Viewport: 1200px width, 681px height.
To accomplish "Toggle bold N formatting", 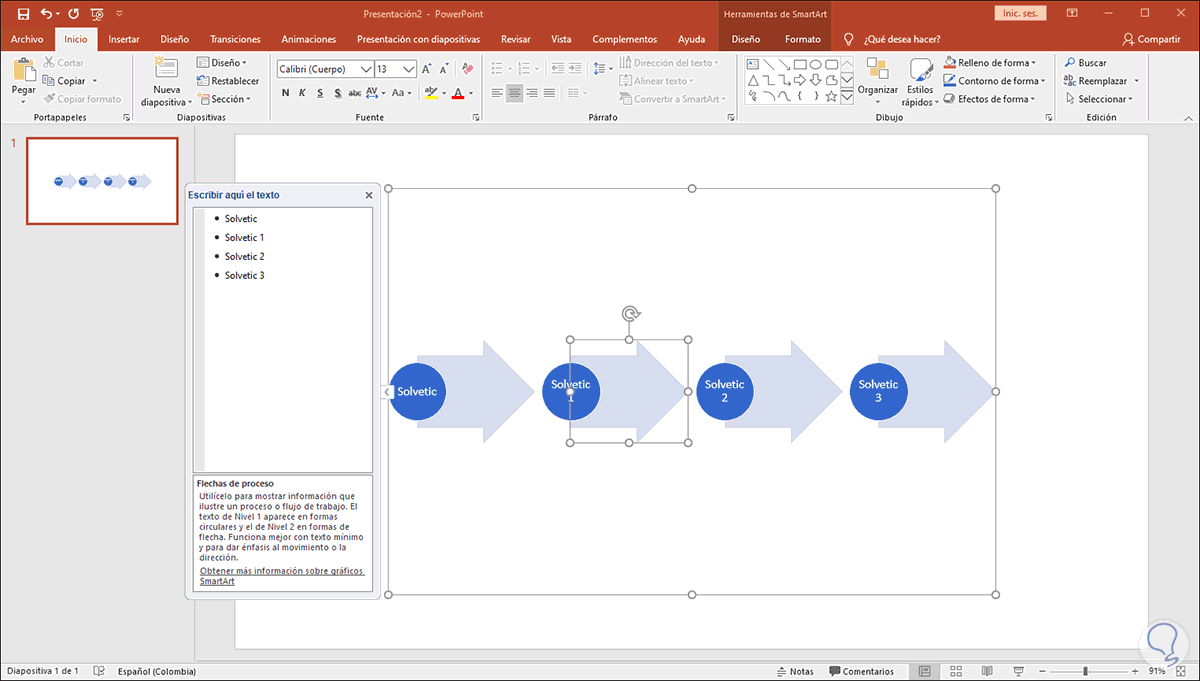I will (285, 93).
